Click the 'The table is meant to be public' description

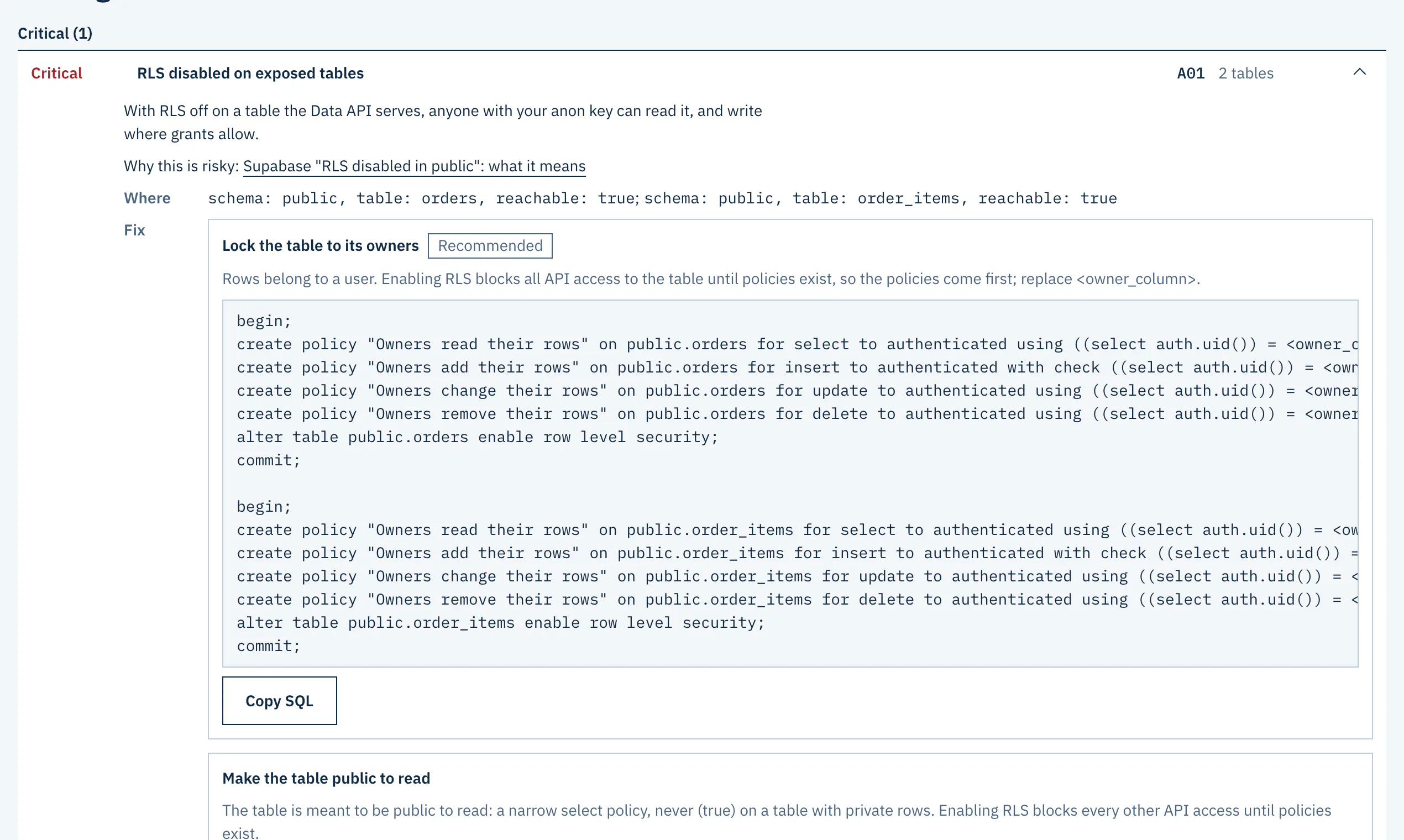[777, 821]
